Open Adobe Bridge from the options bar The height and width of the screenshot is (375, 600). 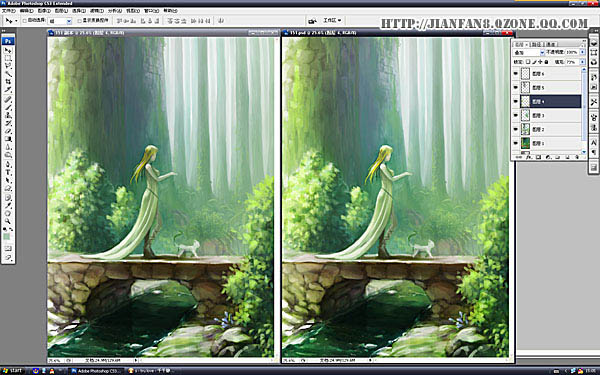coord(313,20)
